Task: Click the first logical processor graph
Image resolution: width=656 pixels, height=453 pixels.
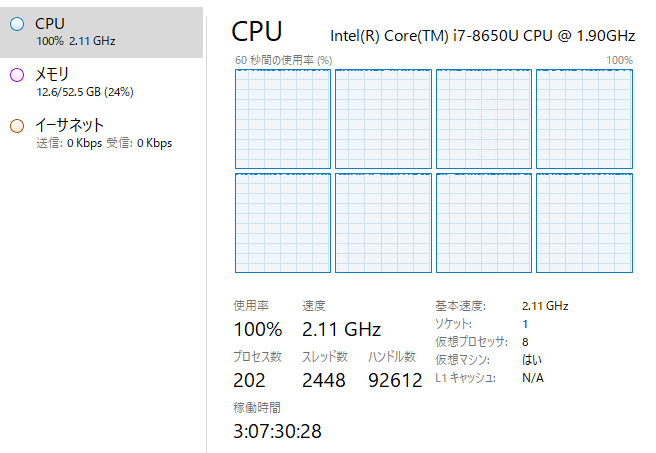Action: [x=283, y=119]
